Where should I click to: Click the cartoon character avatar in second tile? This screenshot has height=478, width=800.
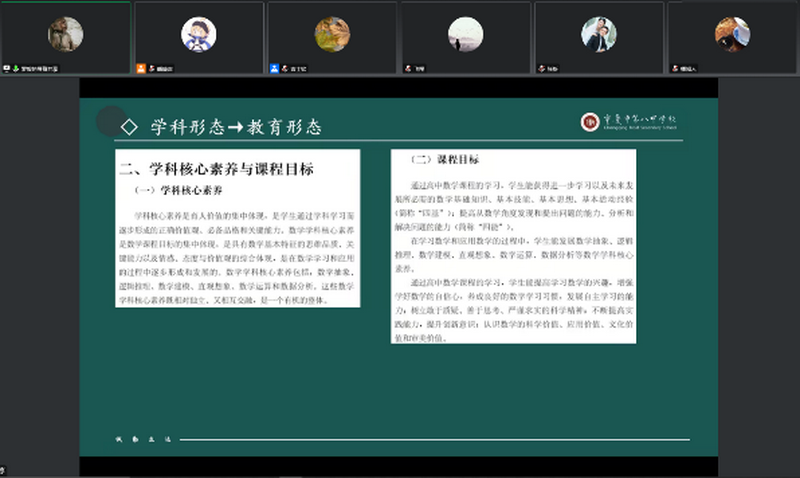[198, 34]
